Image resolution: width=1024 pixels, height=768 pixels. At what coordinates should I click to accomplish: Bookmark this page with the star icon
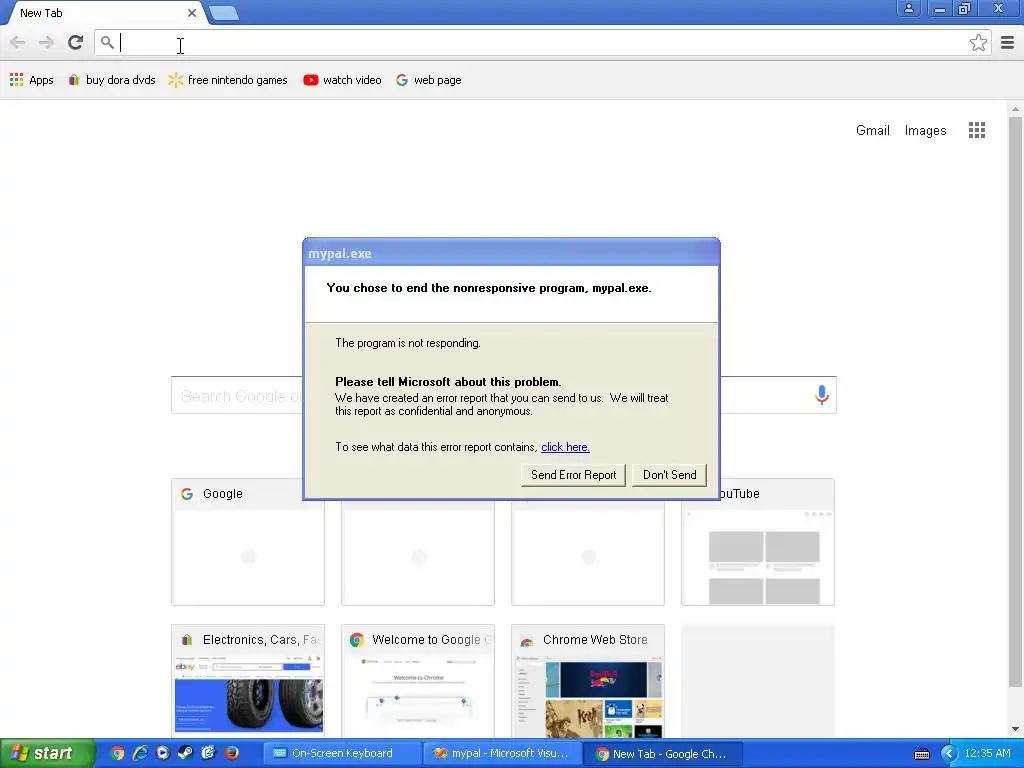pyautogui.click(x=978, y=43)
